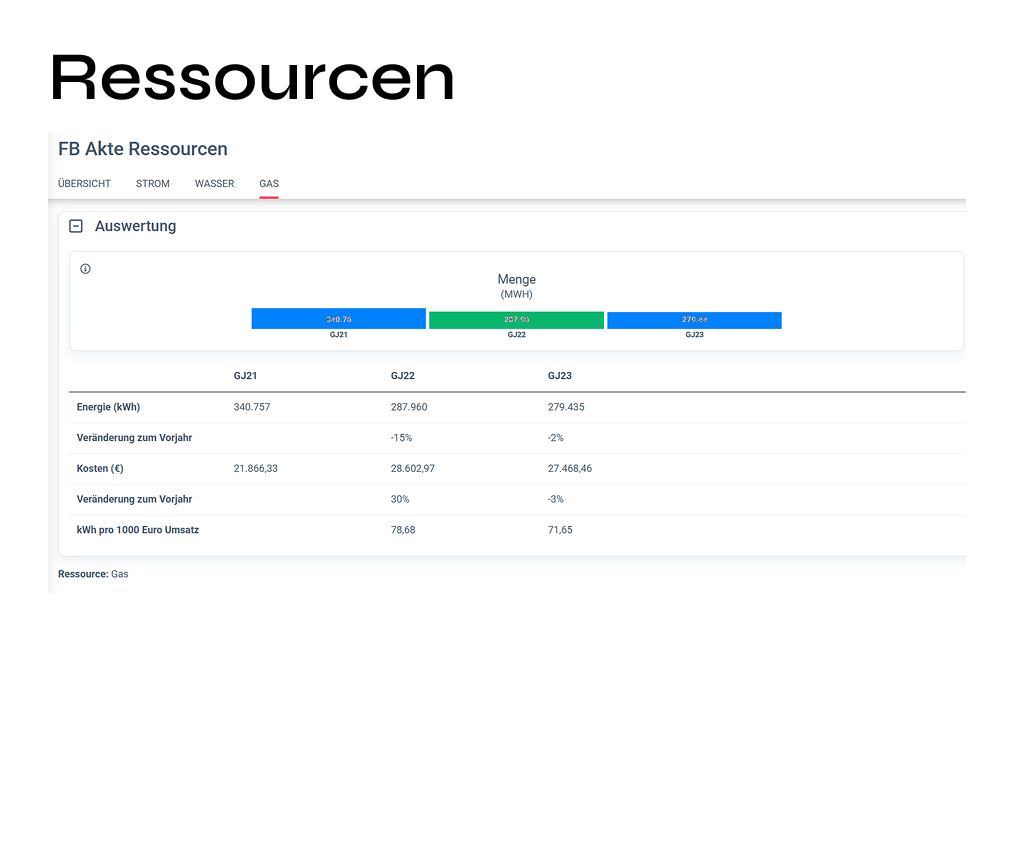Switch to the ÜBERSICHT tab
Image resolution: width=1024 pixels, height=867 pixels.
pyautogui.click(x=84, y=183)
